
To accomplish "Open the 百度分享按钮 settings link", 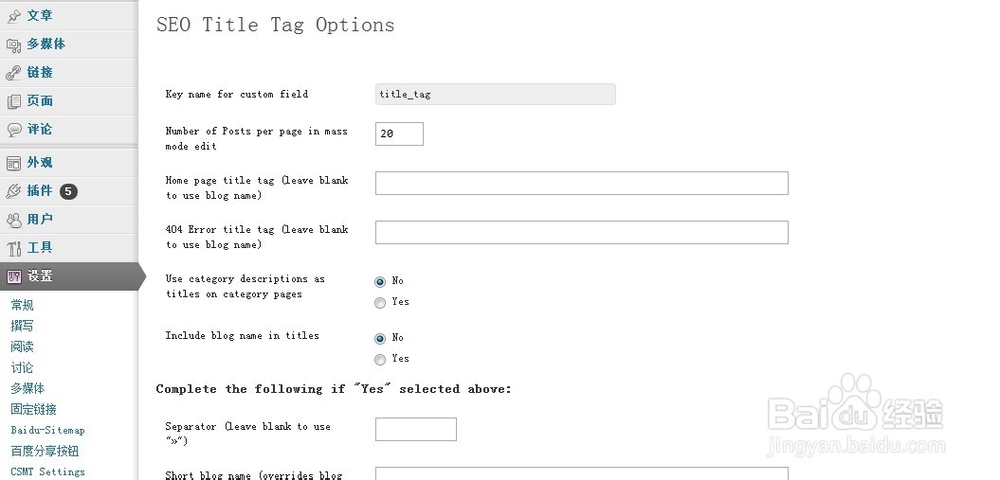I will coord(45,451).
